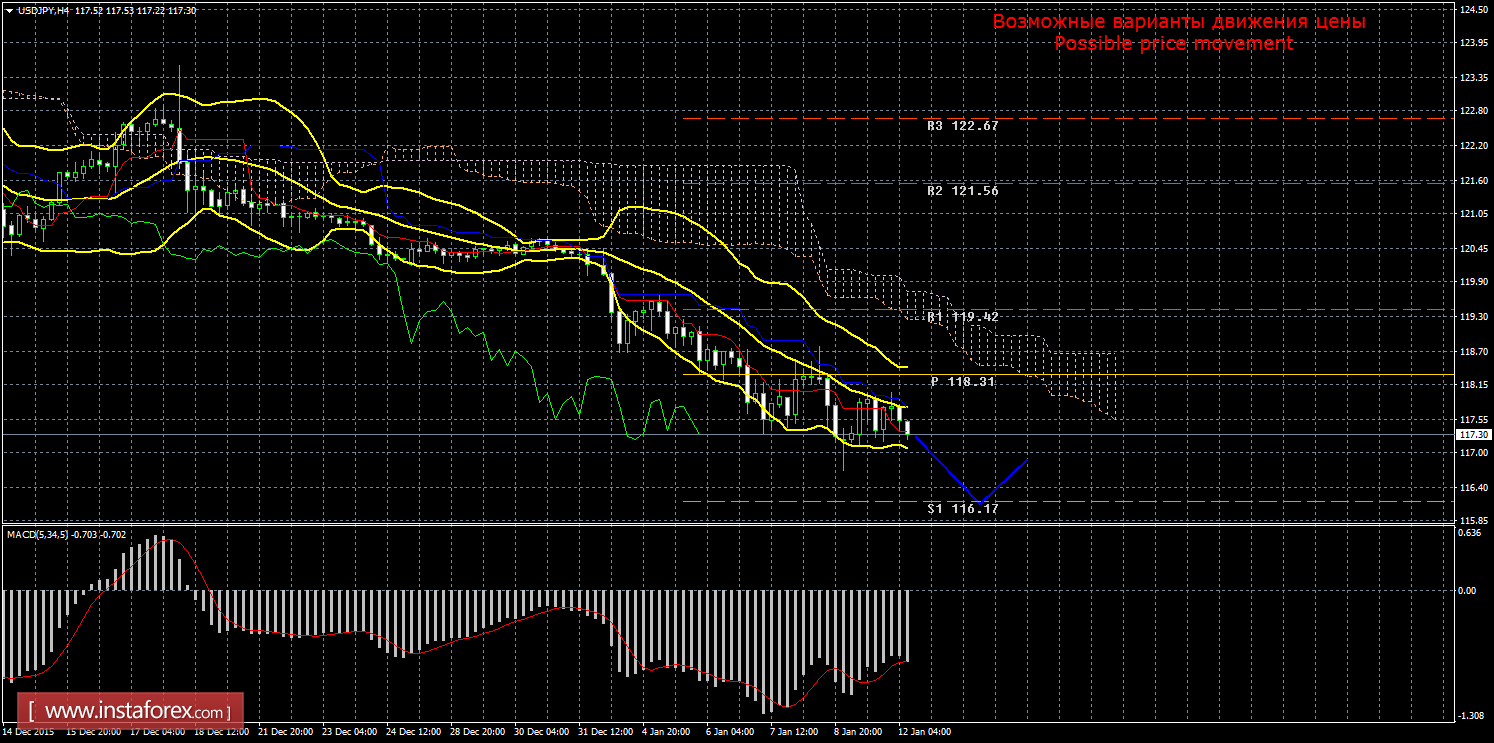Click the R1 119.42 pivot label
The height and width of the screenshot is (743, 1494).
[x=962, y=316]
